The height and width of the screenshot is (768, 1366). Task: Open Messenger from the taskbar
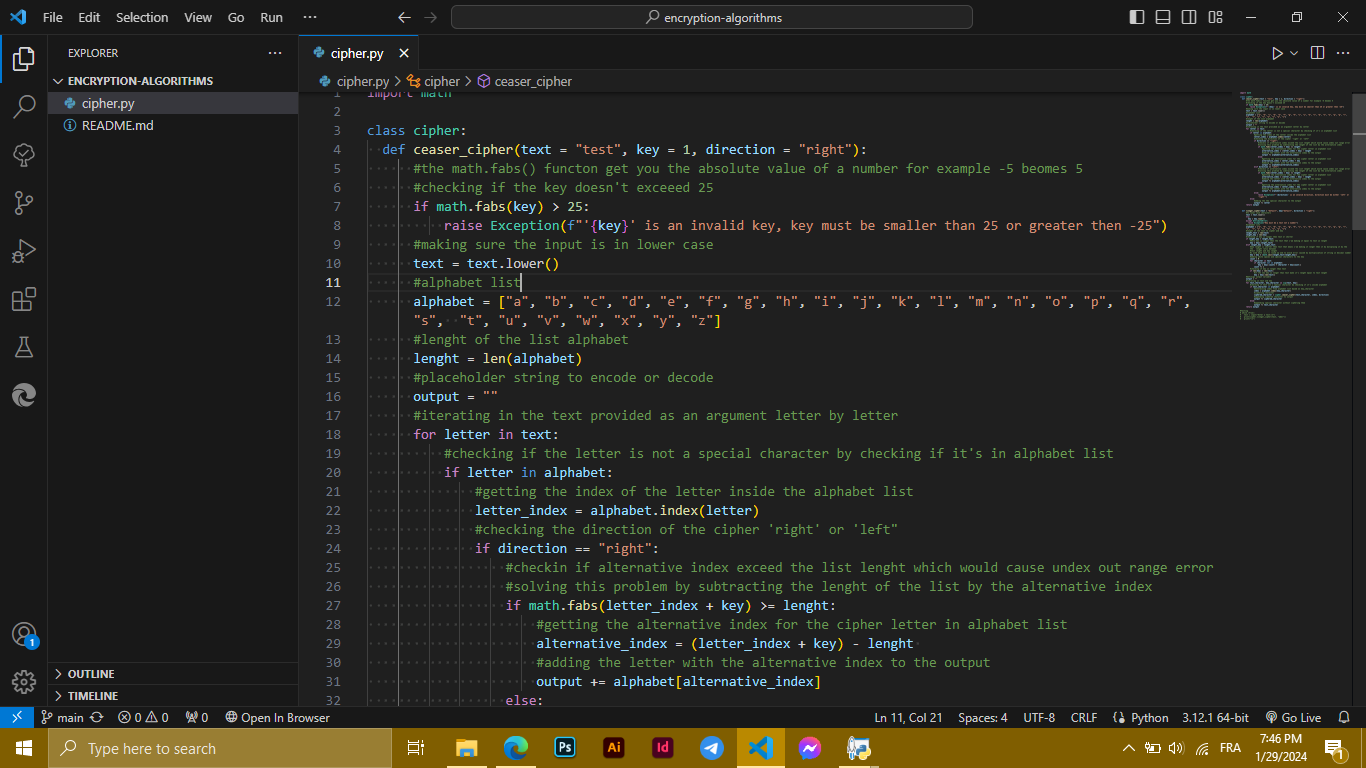(810, 748)
